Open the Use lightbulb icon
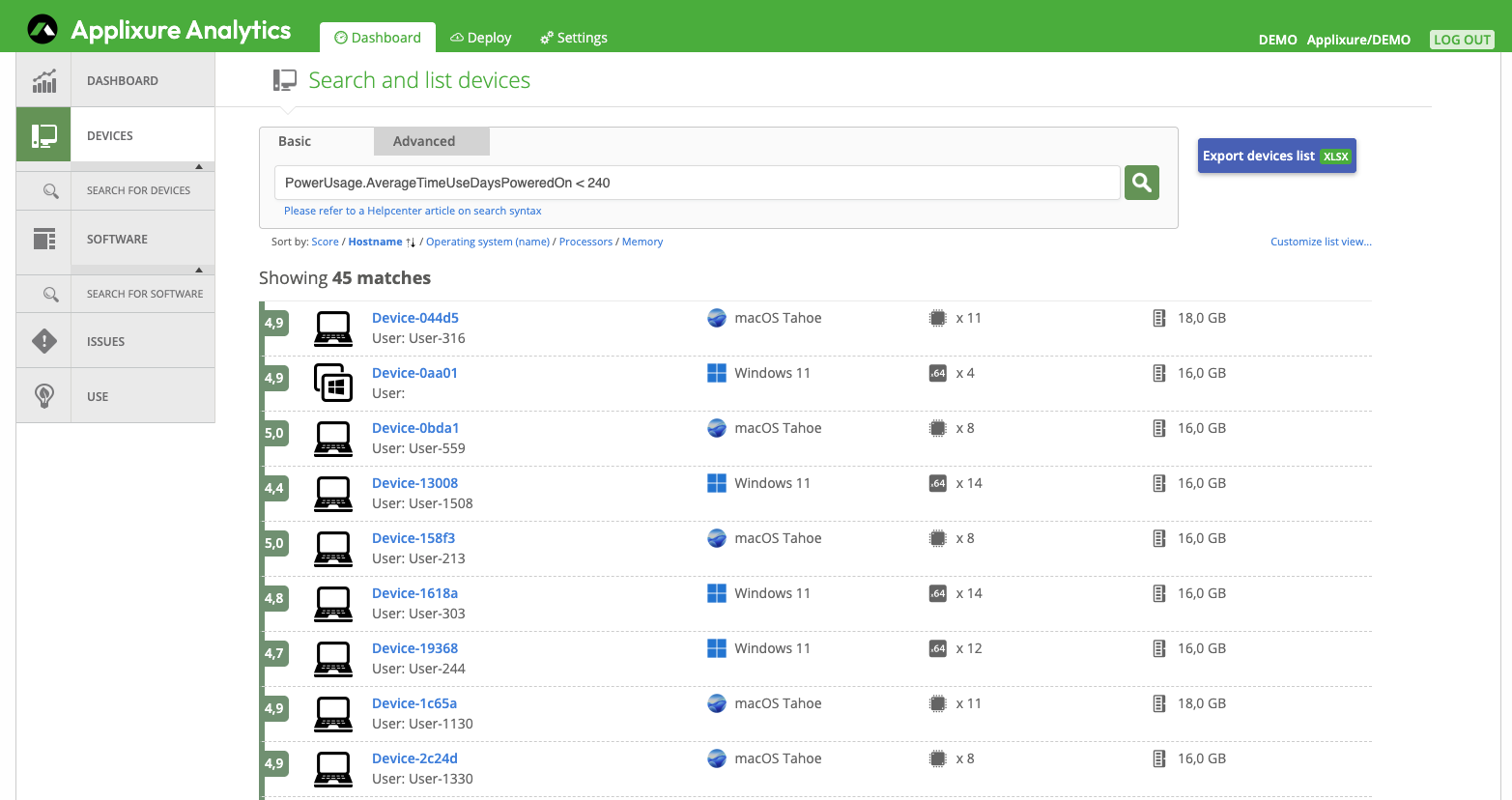The width and height of the screenshot is (1512, 800). click(44, 396)
